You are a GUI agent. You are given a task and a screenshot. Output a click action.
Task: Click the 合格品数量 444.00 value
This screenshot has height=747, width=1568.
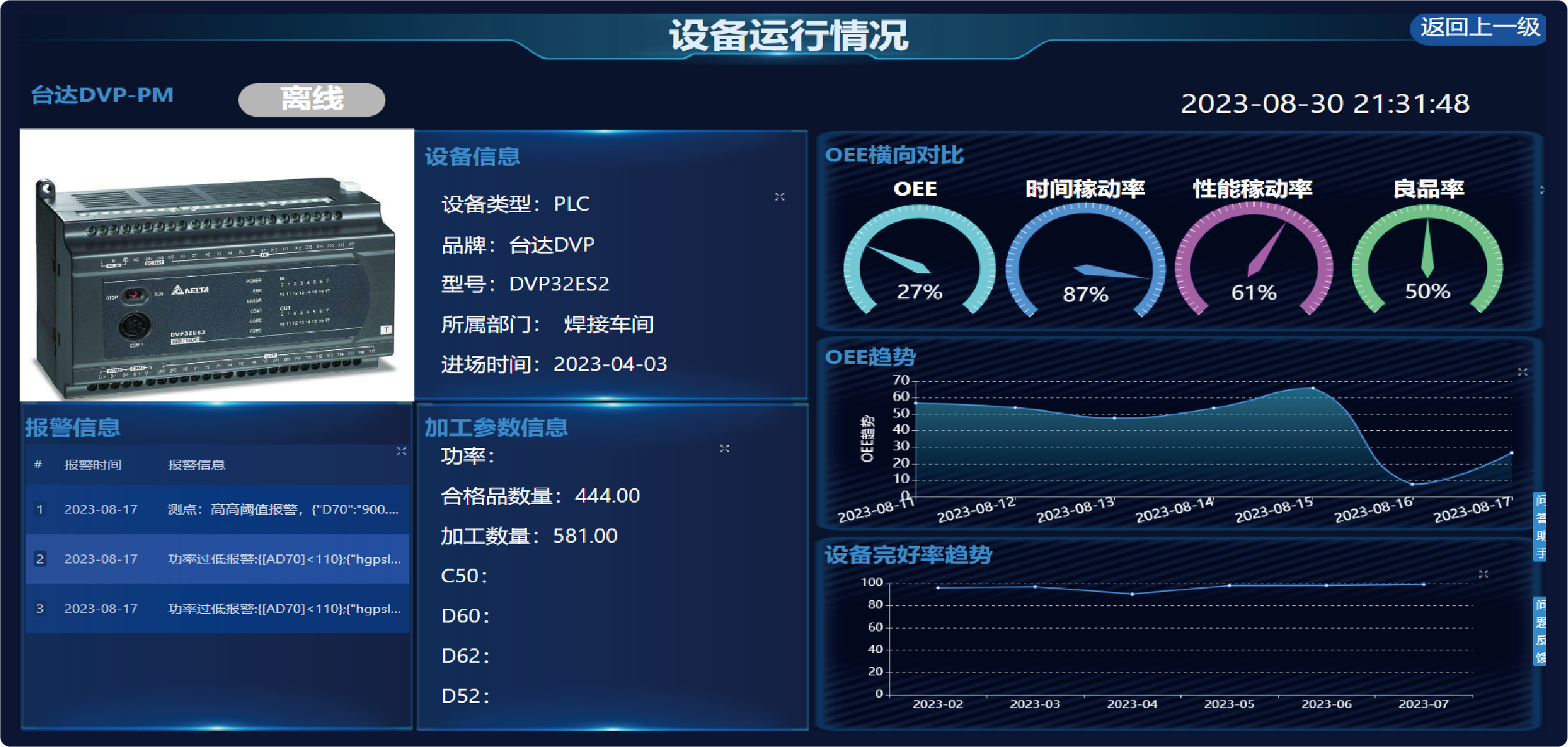(607, 496)
